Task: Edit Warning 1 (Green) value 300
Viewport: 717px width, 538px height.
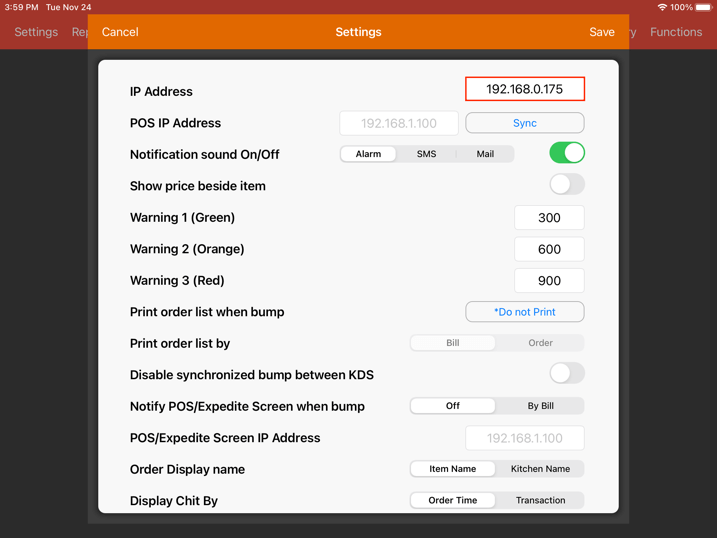Action: pyautogui.click(x=549, y=218)
